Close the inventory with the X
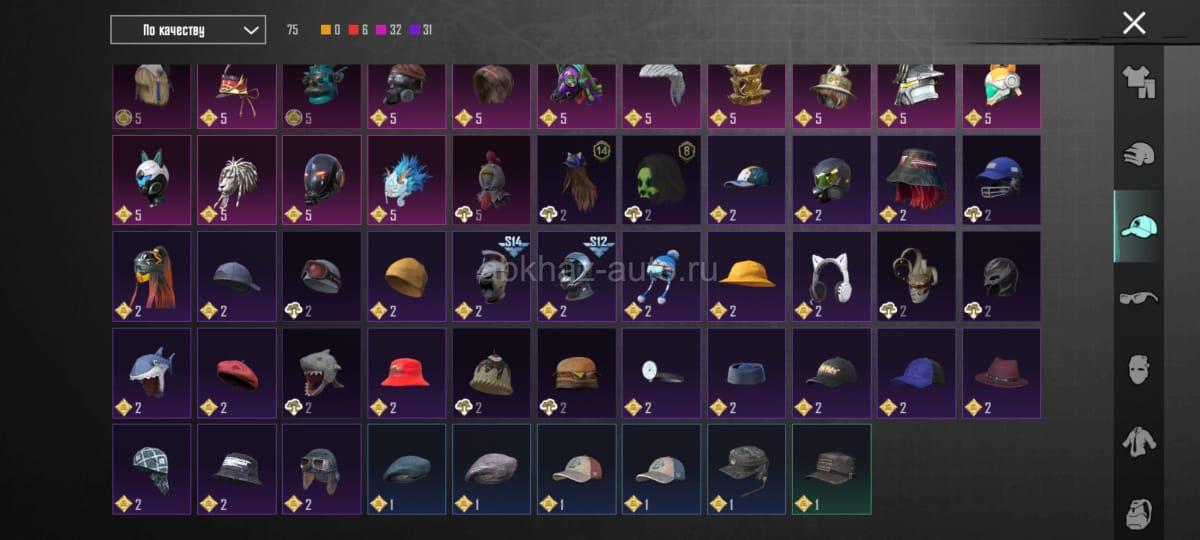The height and width of the screenshot is (540, 1200). coord(1134,23)
